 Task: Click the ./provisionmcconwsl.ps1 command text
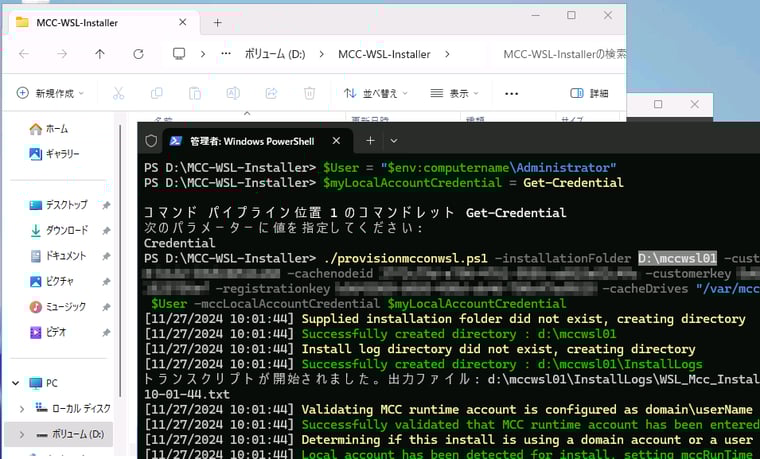tap(405, 258)
